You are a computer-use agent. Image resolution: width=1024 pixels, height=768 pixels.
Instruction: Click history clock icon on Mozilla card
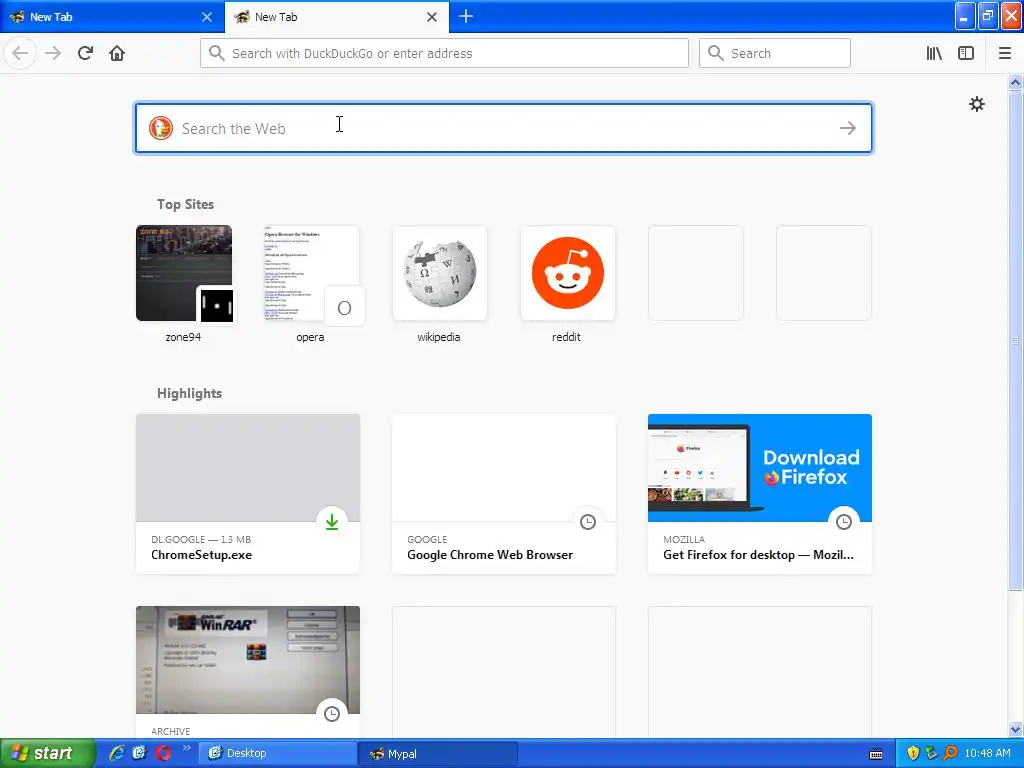coord(844,522)
